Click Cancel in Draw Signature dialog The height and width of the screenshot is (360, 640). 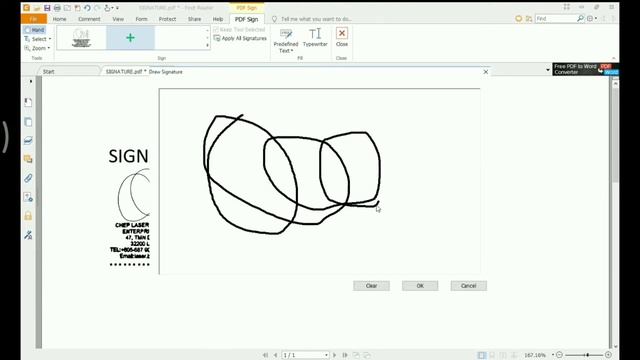[x=469, y=286]
